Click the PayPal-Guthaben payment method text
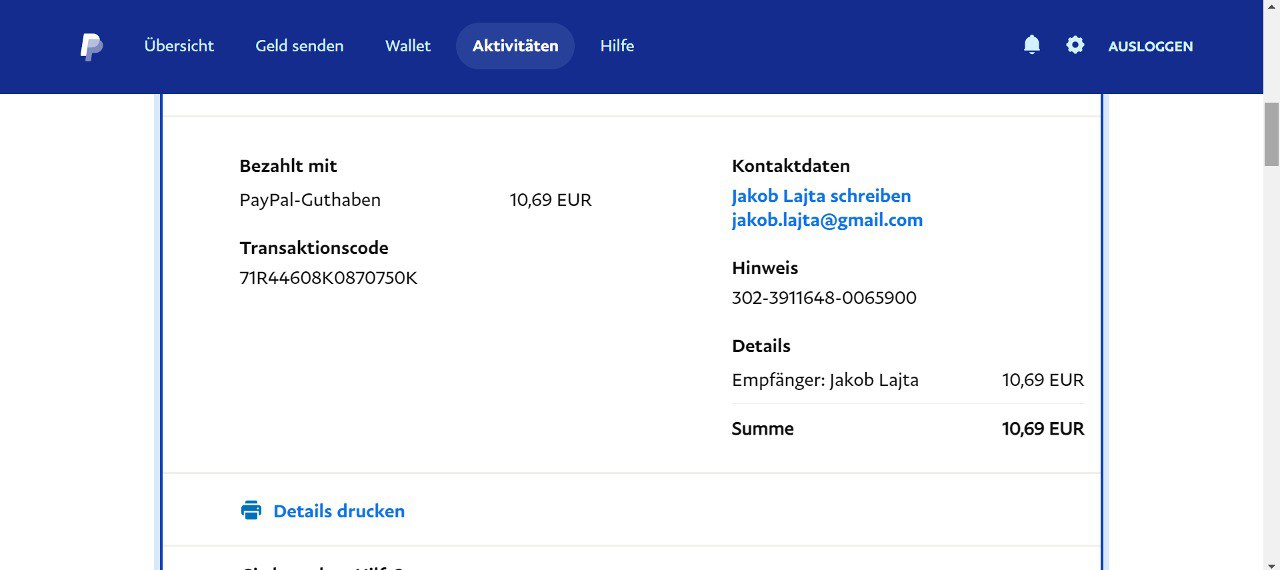The width and height of the screenshot is (1280, 570). pyautogui.click(x=310, y=200)
